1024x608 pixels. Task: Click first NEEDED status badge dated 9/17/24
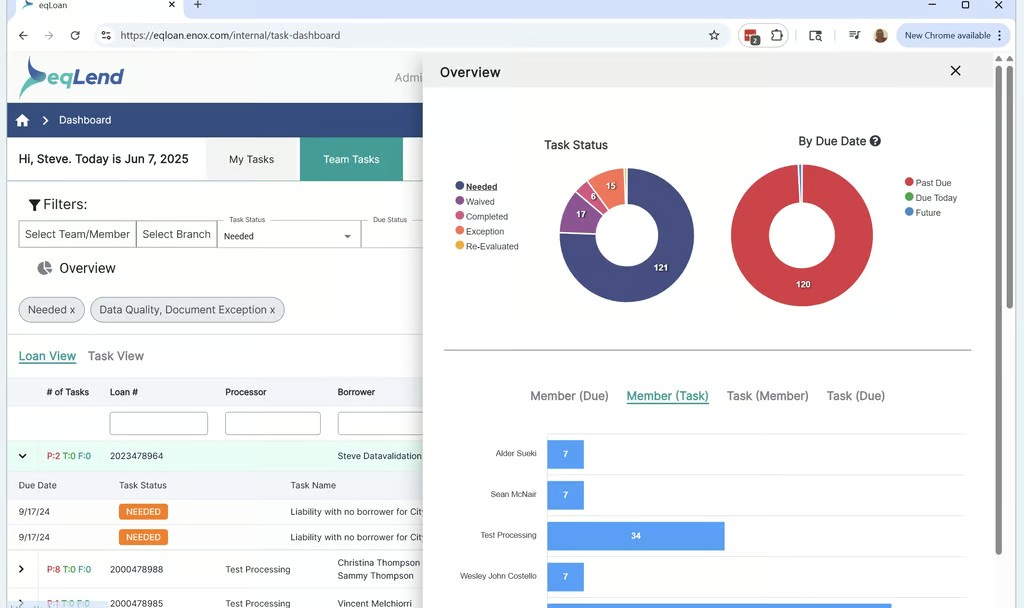coord(143,511)
